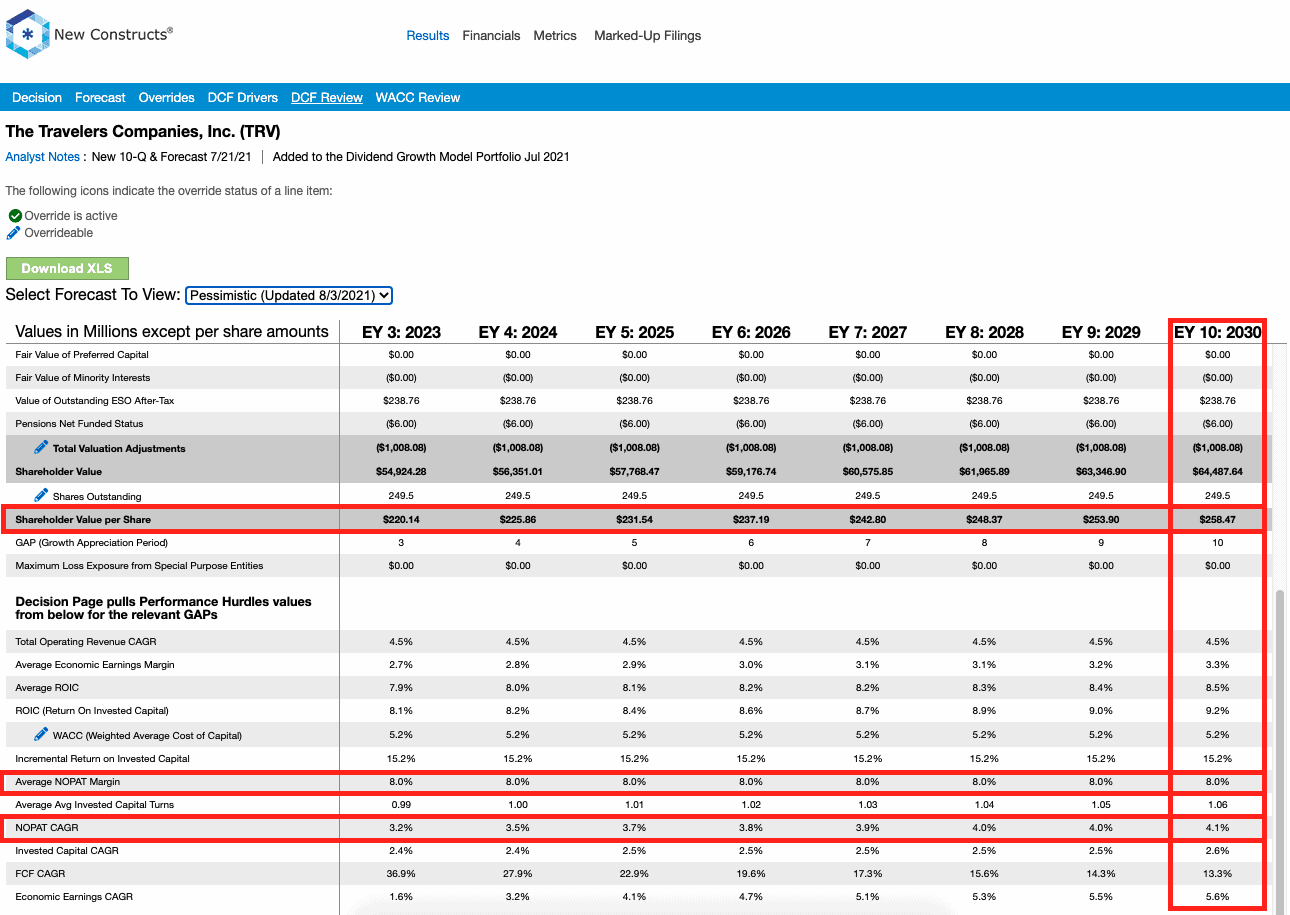The image size is (1290, 915).
Task: Click the EY 3: 2023 column header
Action: click(x=401, y=332)
